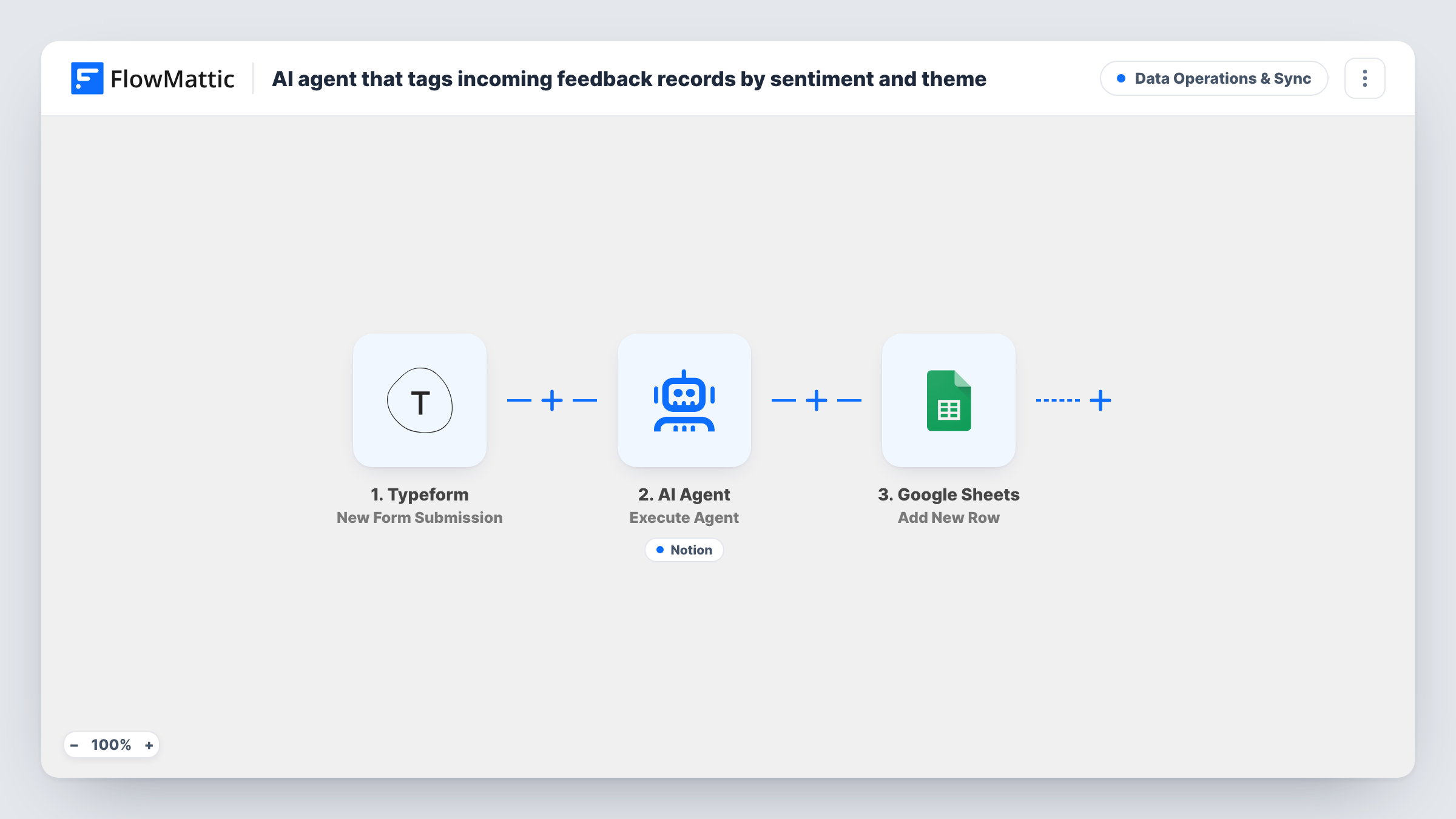Open the Typeform trigger step
This screenshot has height=819, width=1456.
pos(420,400)
